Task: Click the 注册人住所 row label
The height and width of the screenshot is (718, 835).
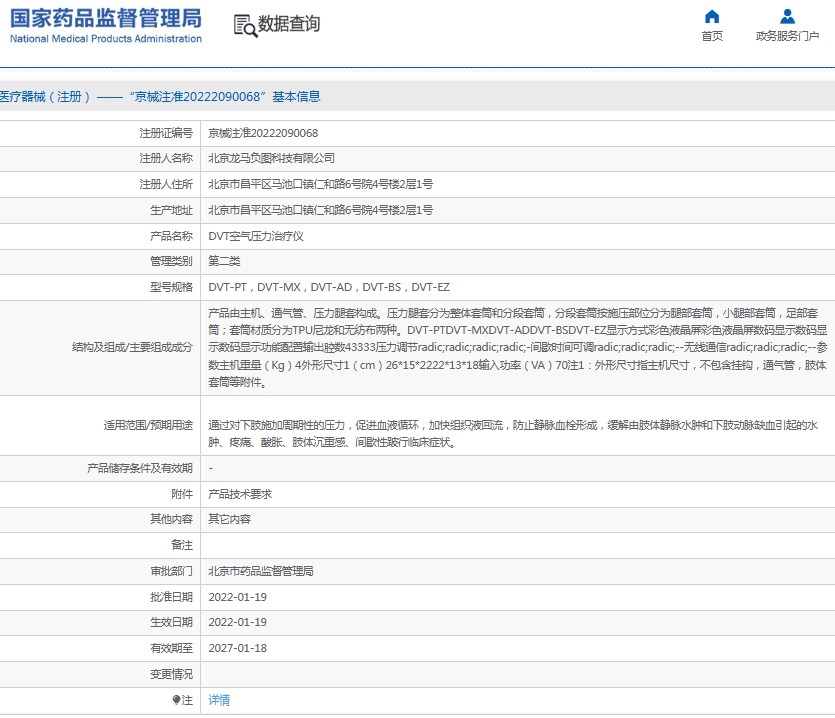Action: coord(166,184)
